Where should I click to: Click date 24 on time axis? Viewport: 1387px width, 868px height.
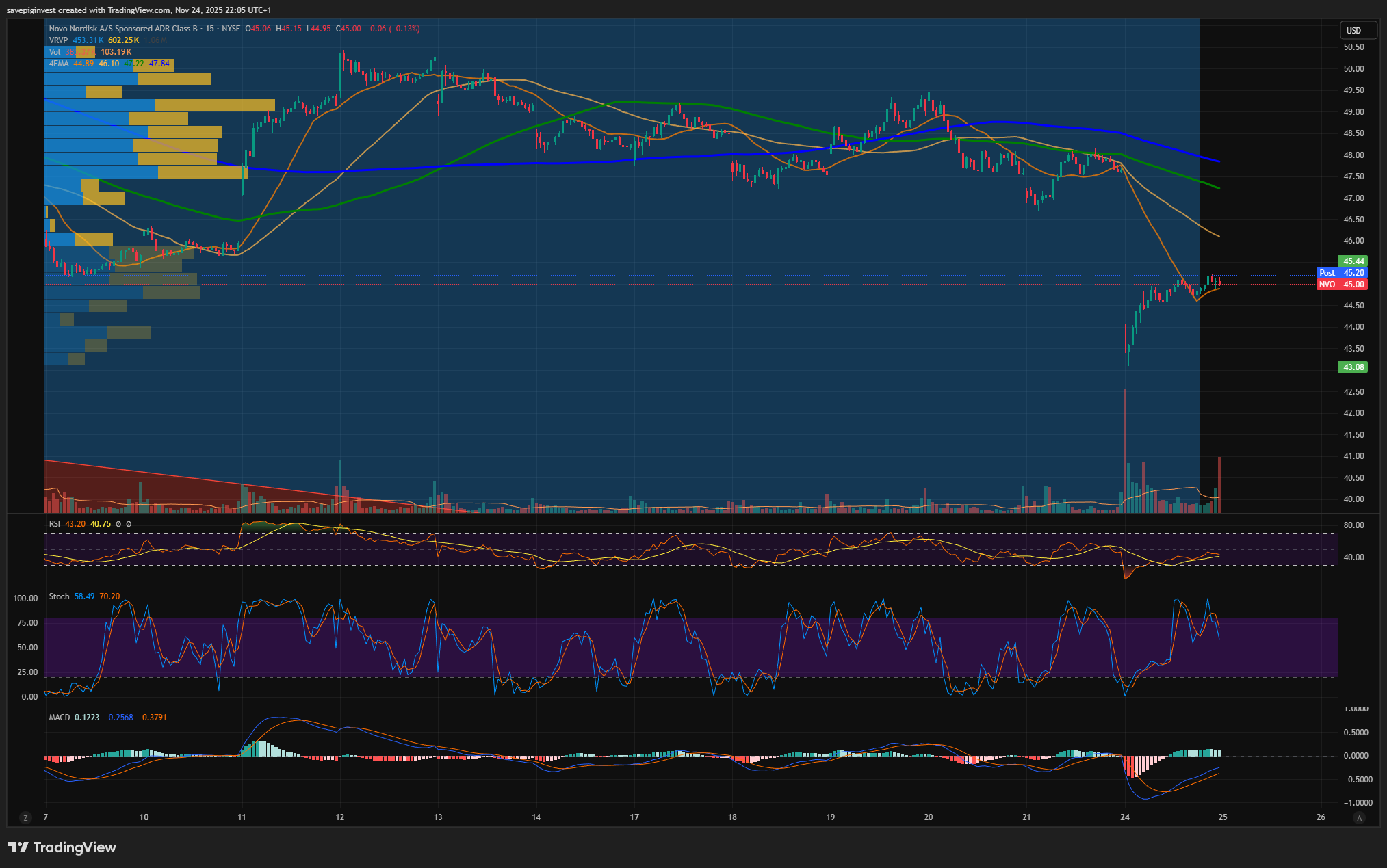tap(1125, 817)
